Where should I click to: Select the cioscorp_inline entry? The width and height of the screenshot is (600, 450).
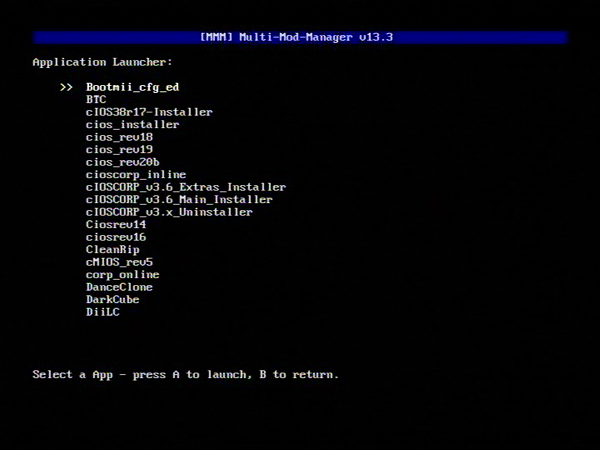coord(136,175)
